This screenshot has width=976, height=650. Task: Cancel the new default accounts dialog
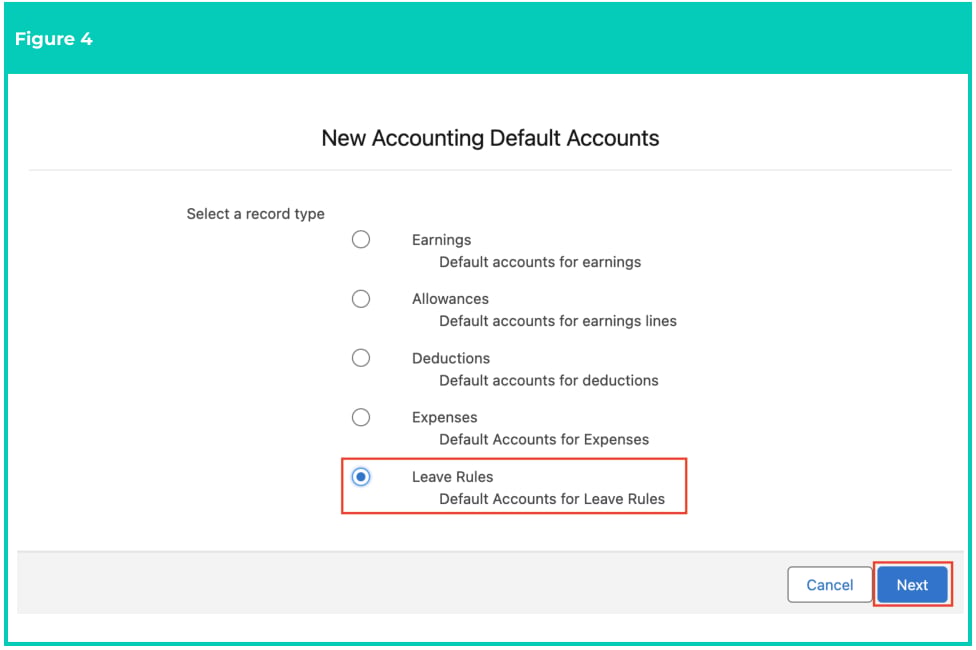[829, 585]
